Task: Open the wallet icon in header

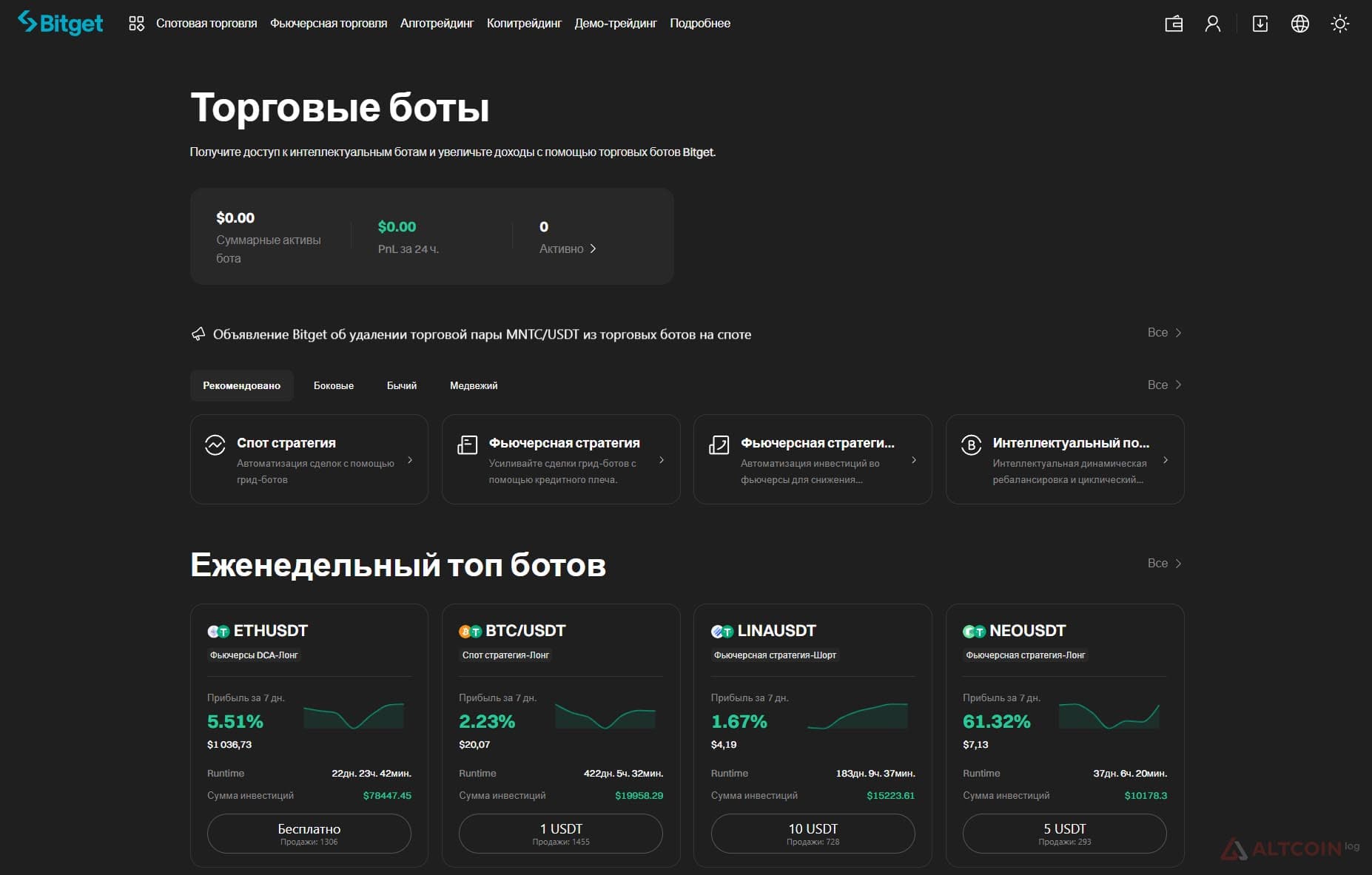Action: (x=1174, y=24)
